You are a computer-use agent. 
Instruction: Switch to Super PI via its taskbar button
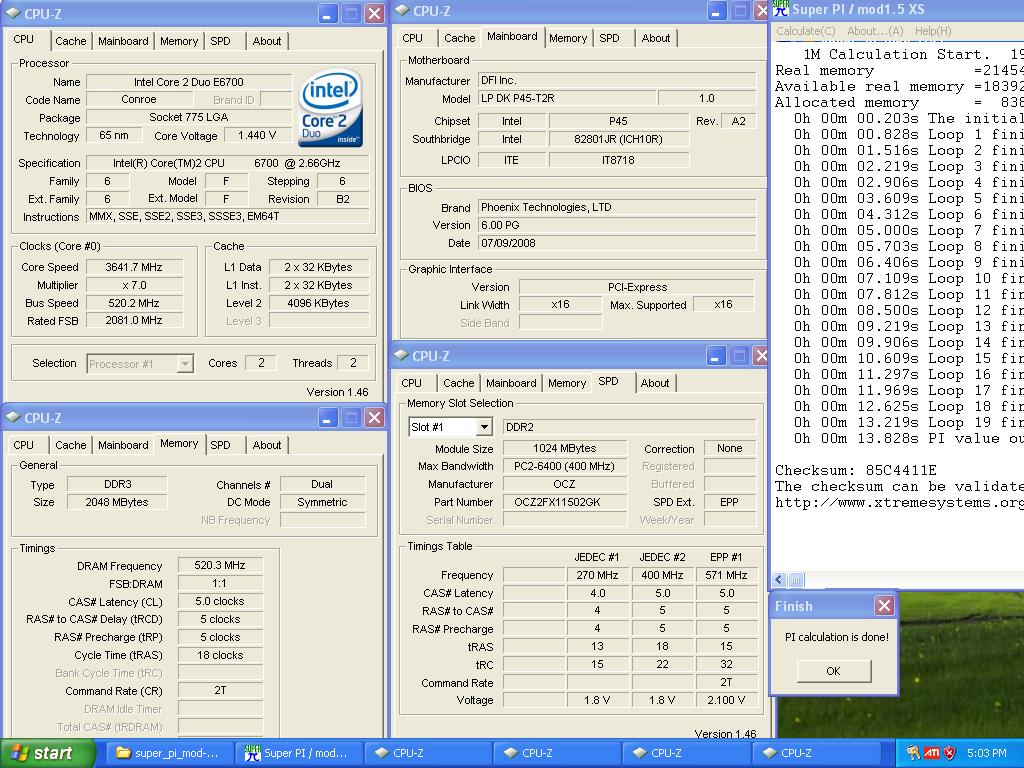(x=297, y=753)
